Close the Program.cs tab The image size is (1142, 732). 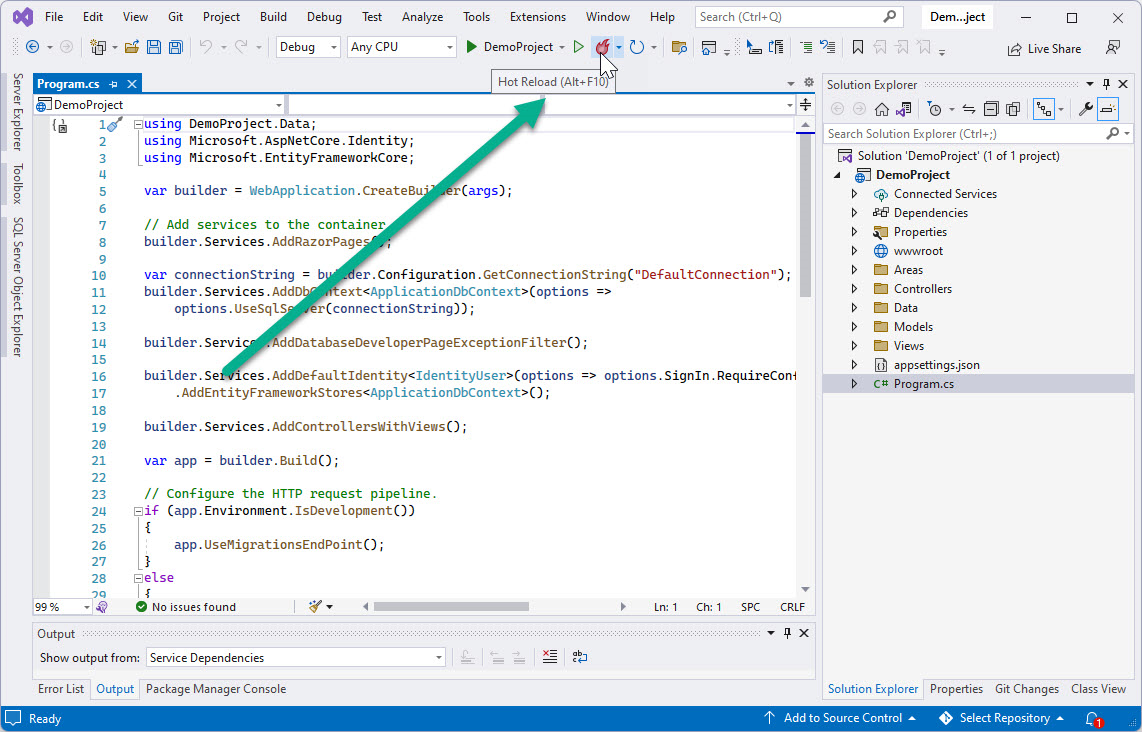(x=132, y=84)
